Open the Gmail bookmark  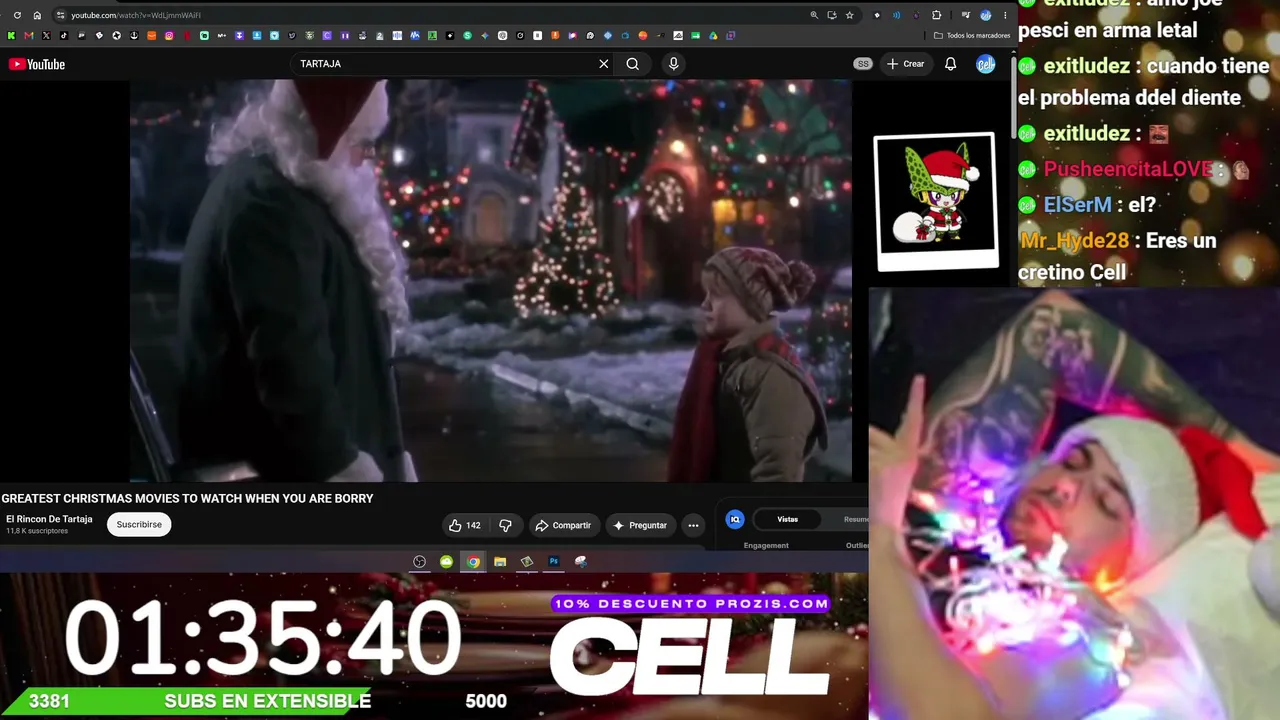click(28, 36)
